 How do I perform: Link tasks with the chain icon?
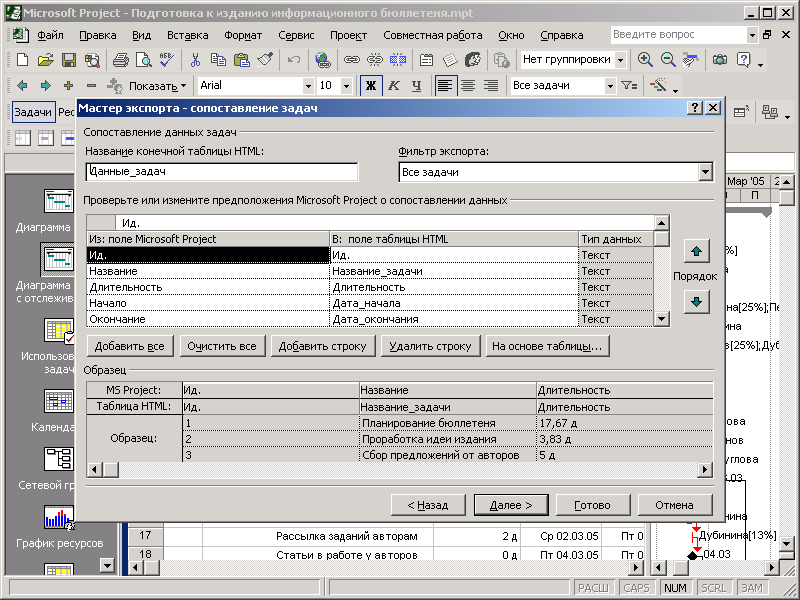point(351,60)
